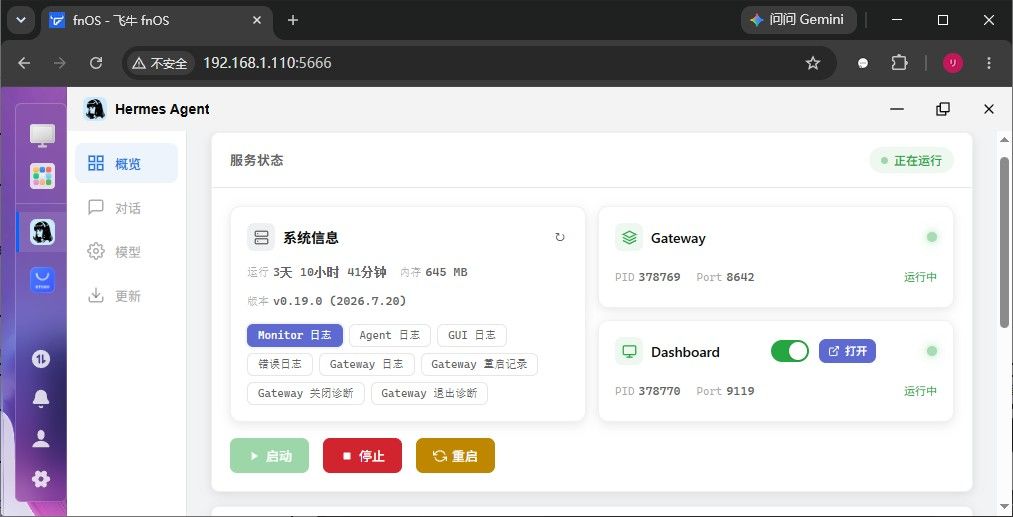Open the 对话 sidebar item

point(127,207)
